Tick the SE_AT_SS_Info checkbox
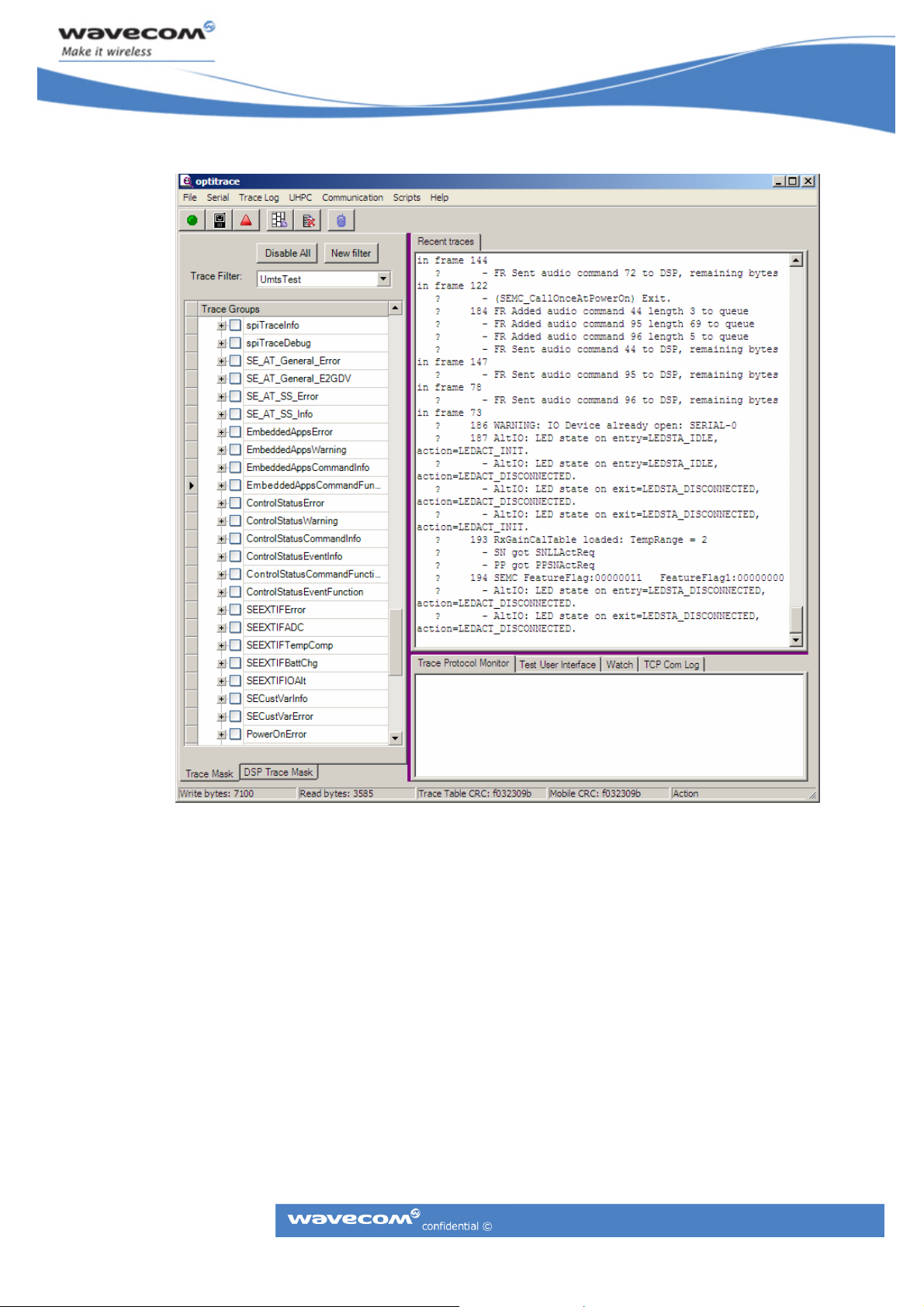This screenshot has height=1307, width=924. click(235, 414)
